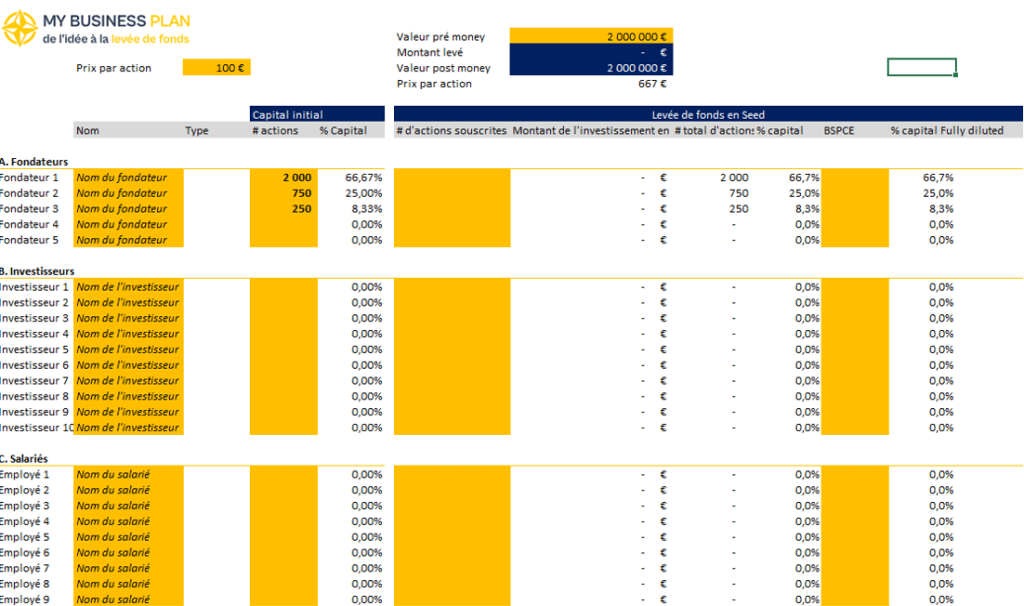The image size is (1024, 606).
Task: Click the My Business Plan compass logo
Action: click(20, 29)
